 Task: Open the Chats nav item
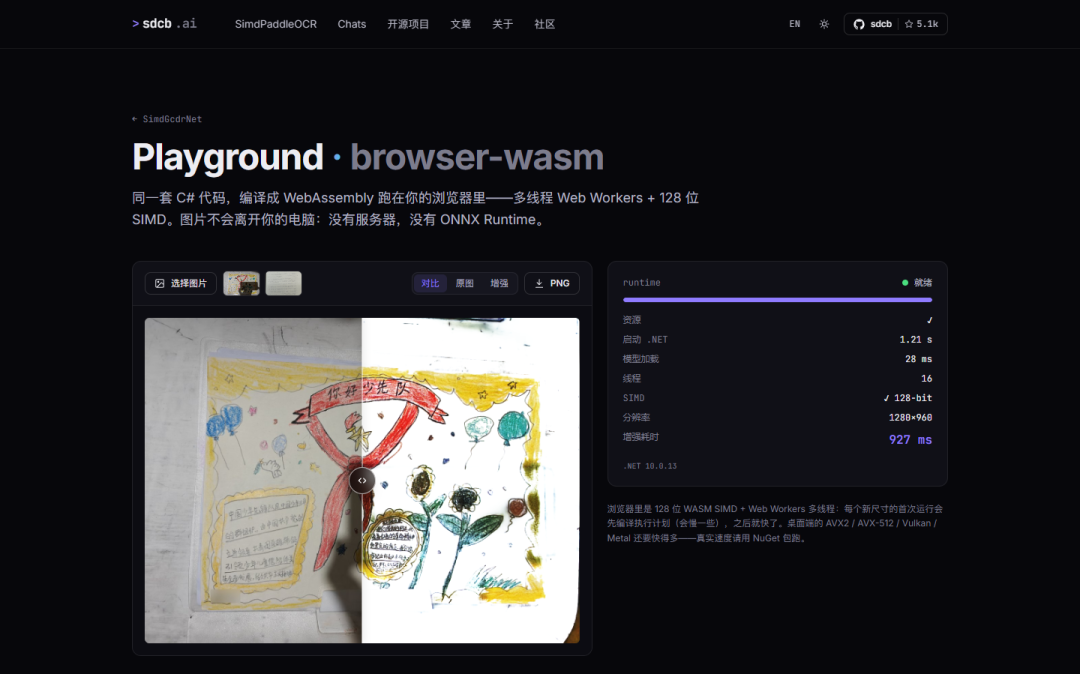(x=351, y=24)
